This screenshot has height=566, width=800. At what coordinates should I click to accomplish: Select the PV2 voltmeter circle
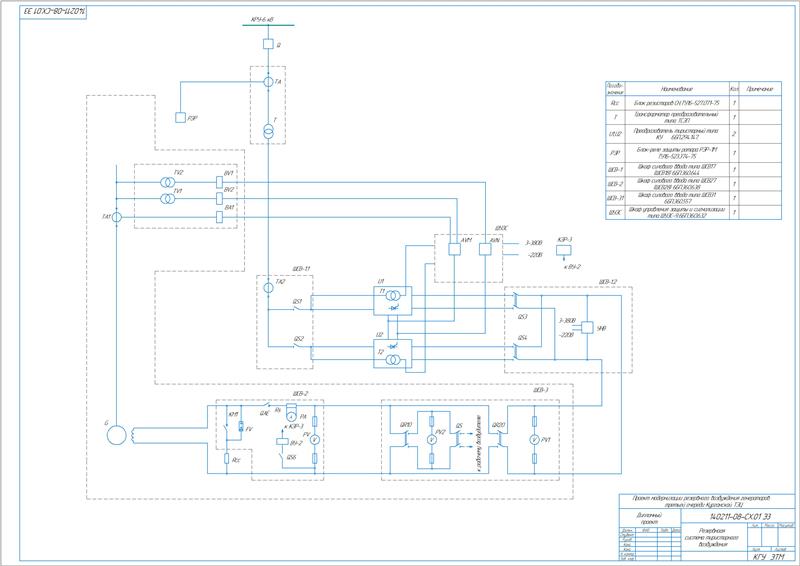pyautogui.click(x=431, y=439)
